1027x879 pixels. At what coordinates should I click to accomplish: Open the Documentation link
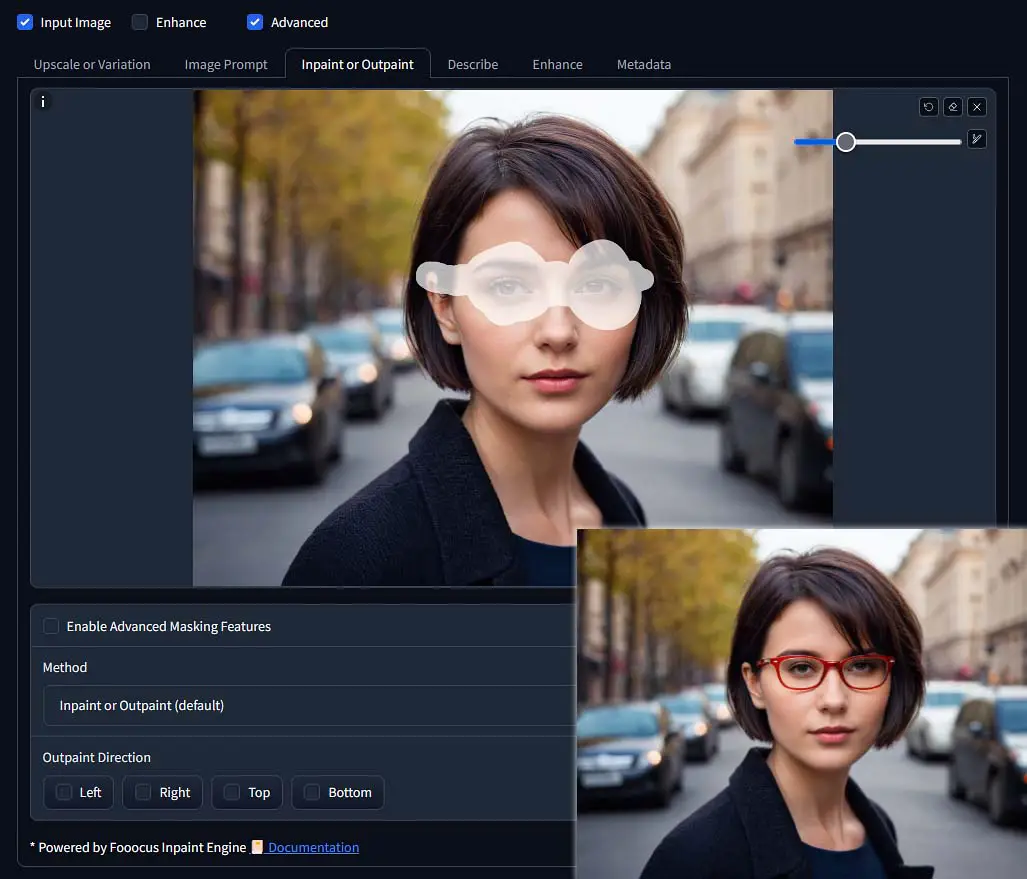click(314, 848)
